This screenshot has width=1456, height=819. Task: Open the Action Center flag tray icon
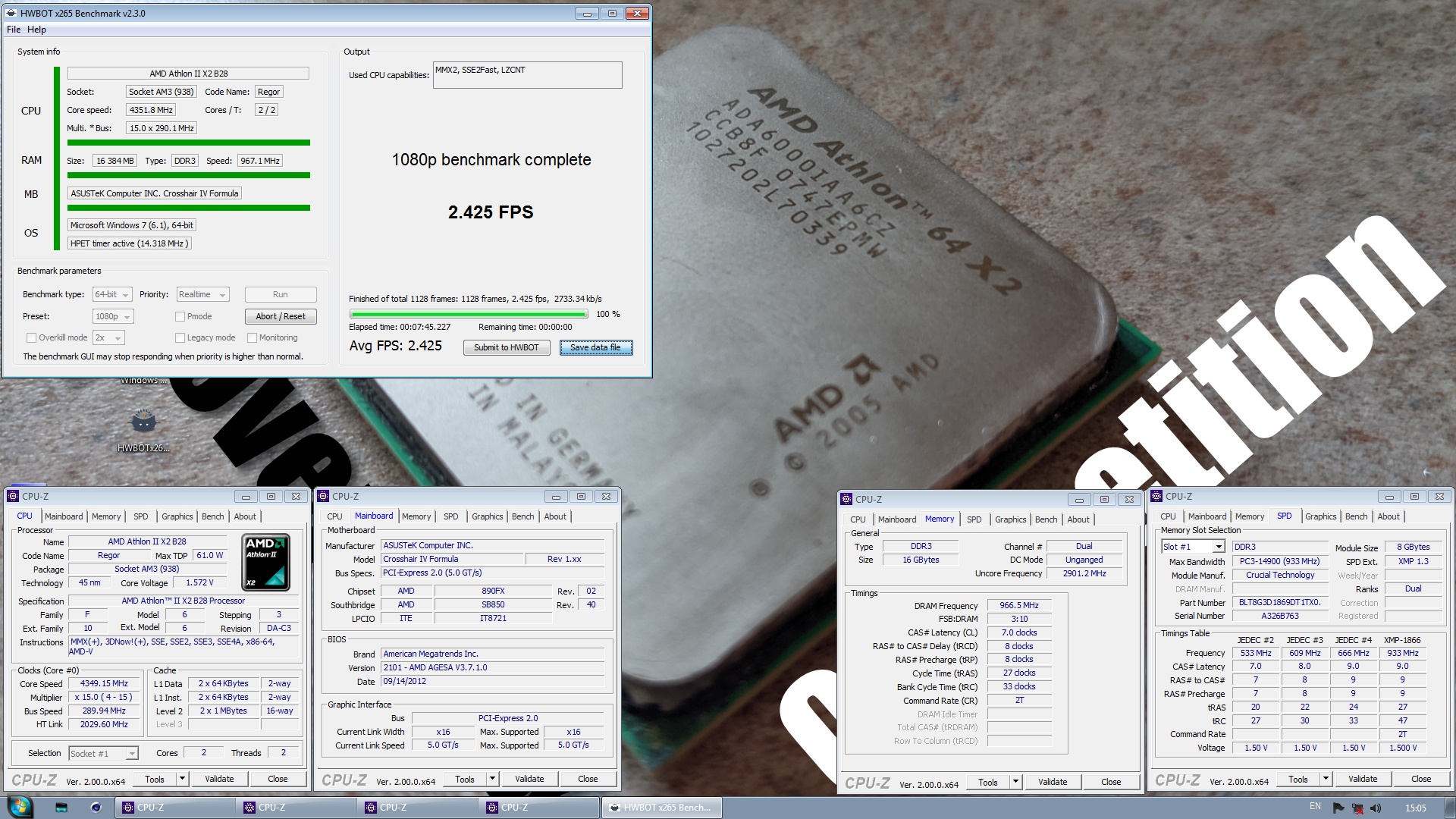(1338, 808)
